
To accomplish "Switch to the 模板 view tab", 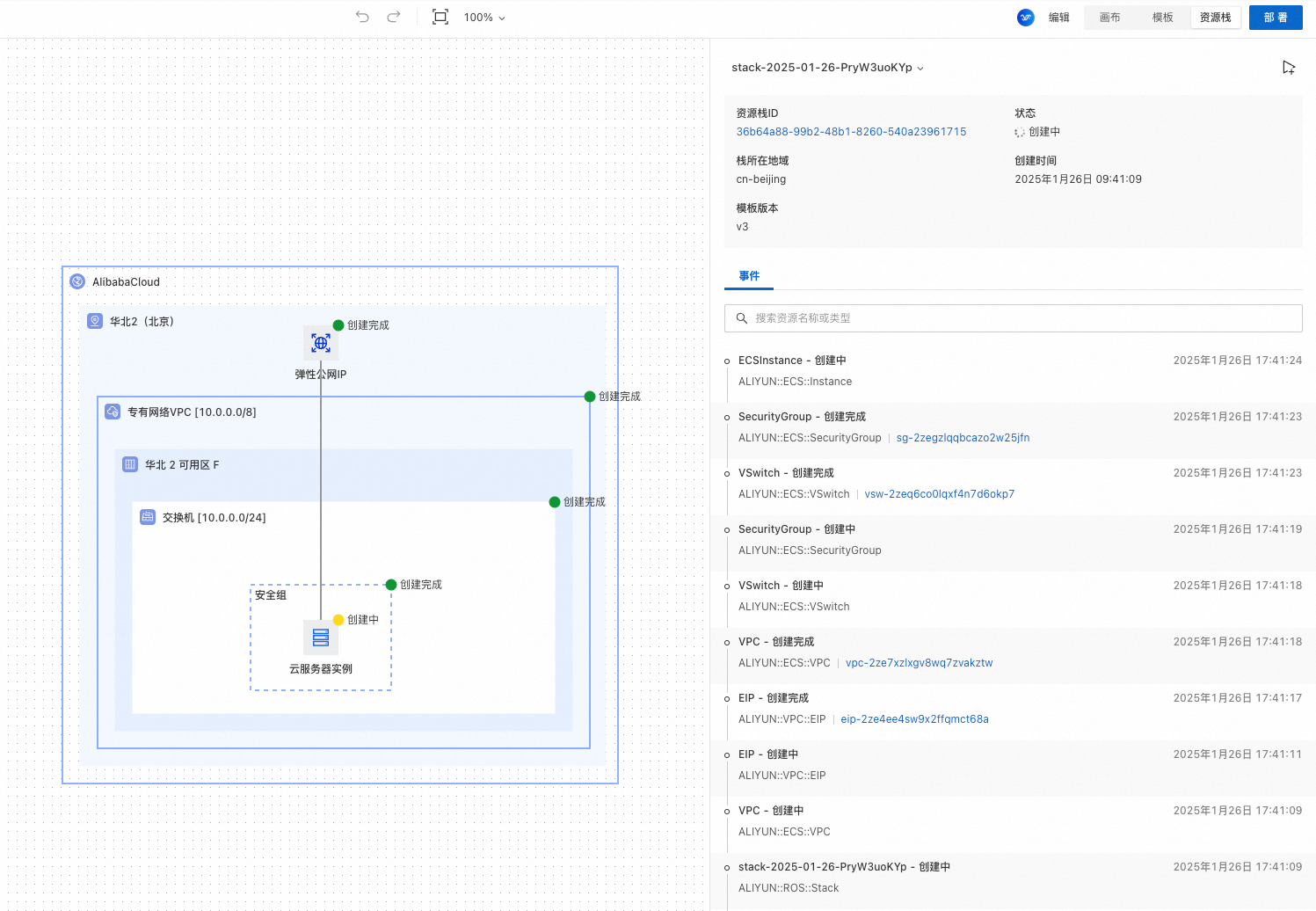I will click(x=1162, y=18).
